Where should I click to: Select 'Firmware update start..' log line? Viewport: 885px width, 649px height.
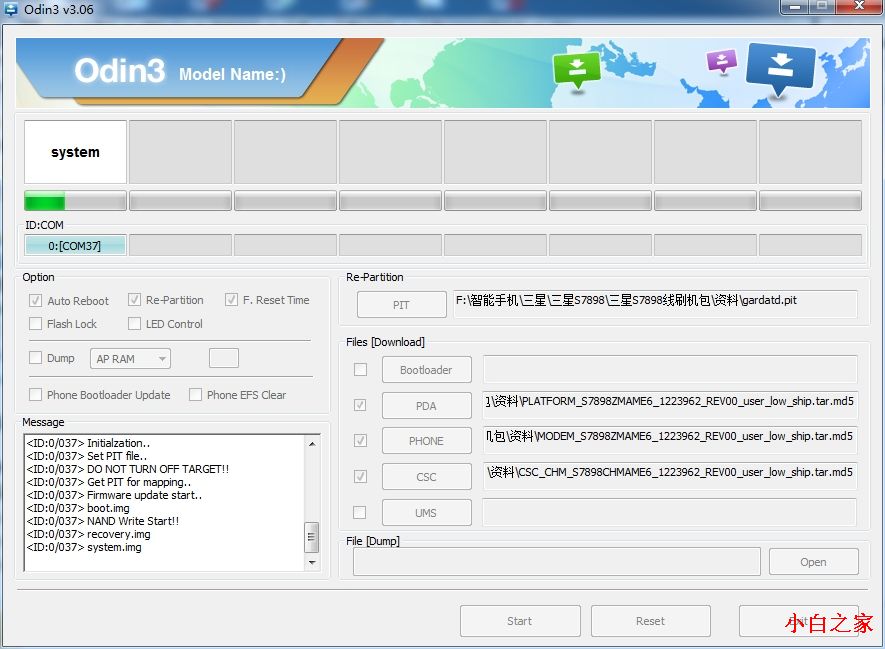[x=115, y=495]
